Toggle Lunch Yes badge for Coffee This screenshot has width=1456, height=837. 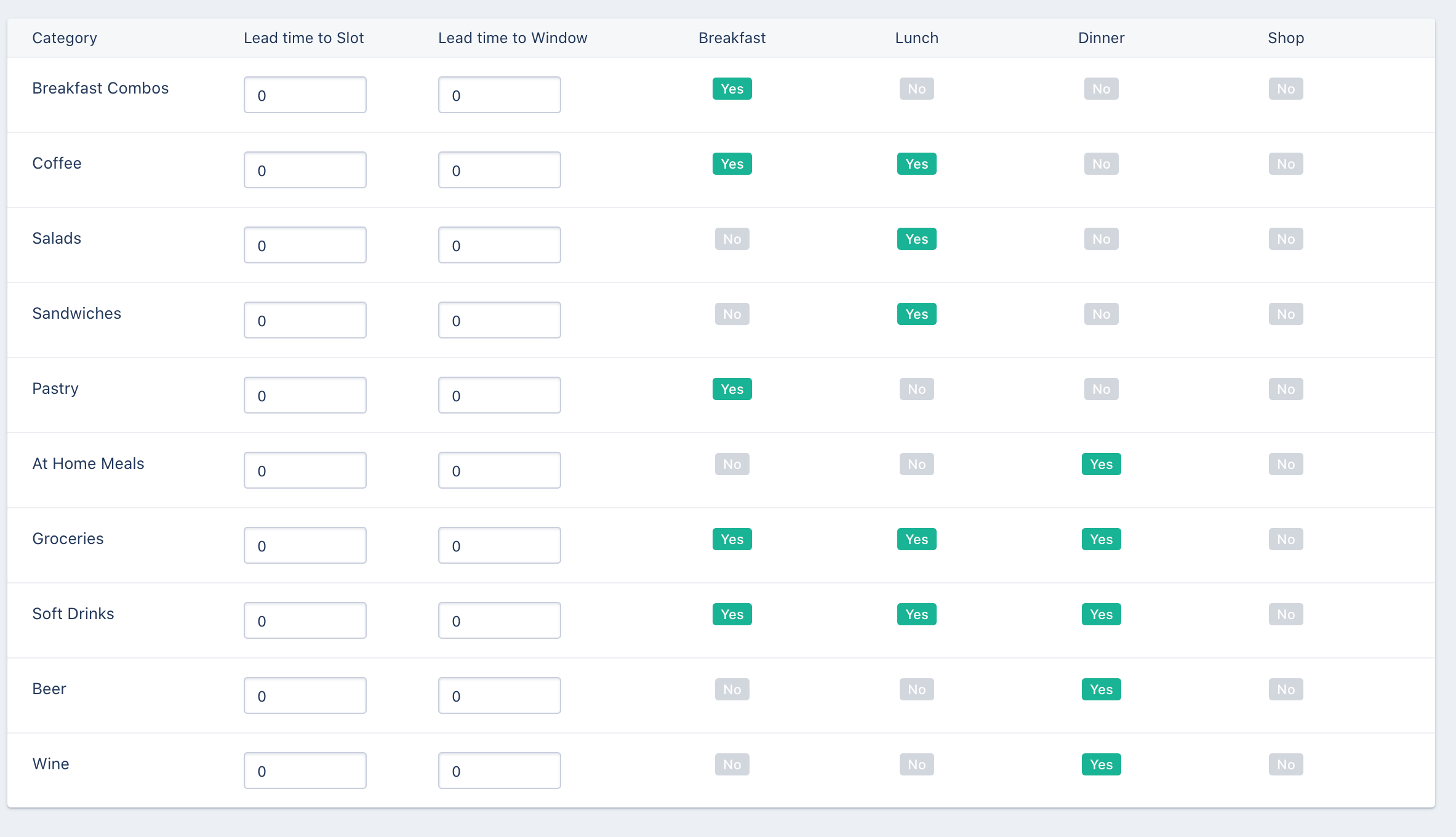pos(916,164)
